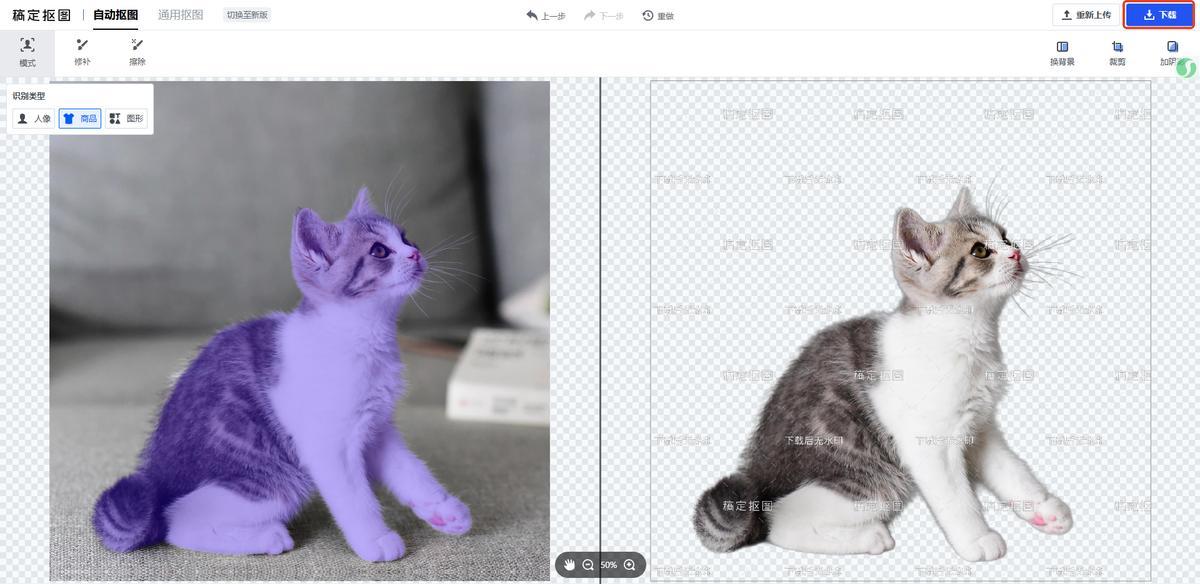Reset edits with 重做 button

[x=658, y=16]
